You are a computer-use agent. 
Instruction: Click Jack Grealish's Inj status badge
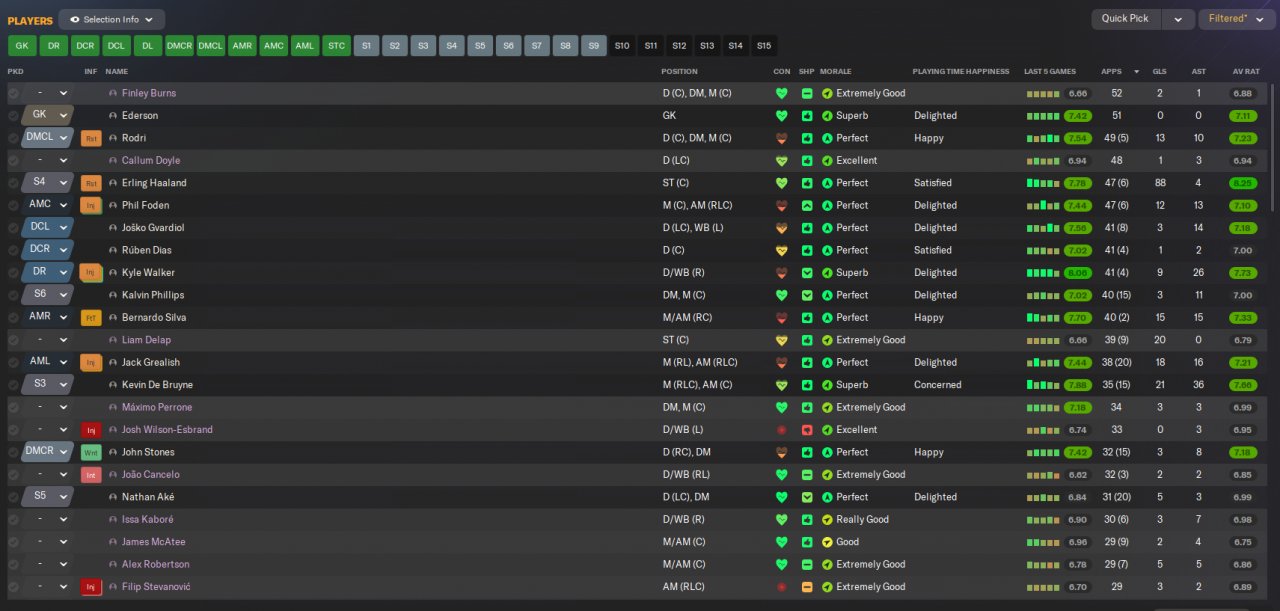click(91, 362)
